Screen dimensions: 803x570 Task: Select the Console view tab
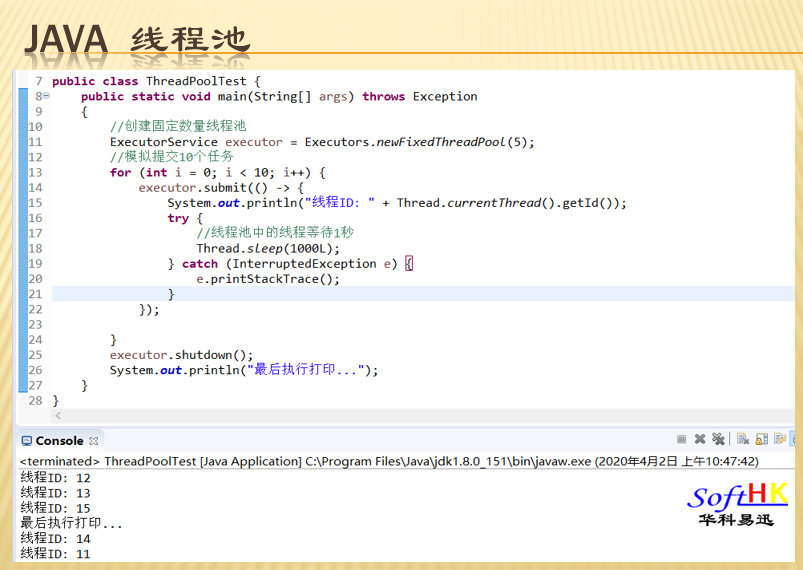(59, 440)
